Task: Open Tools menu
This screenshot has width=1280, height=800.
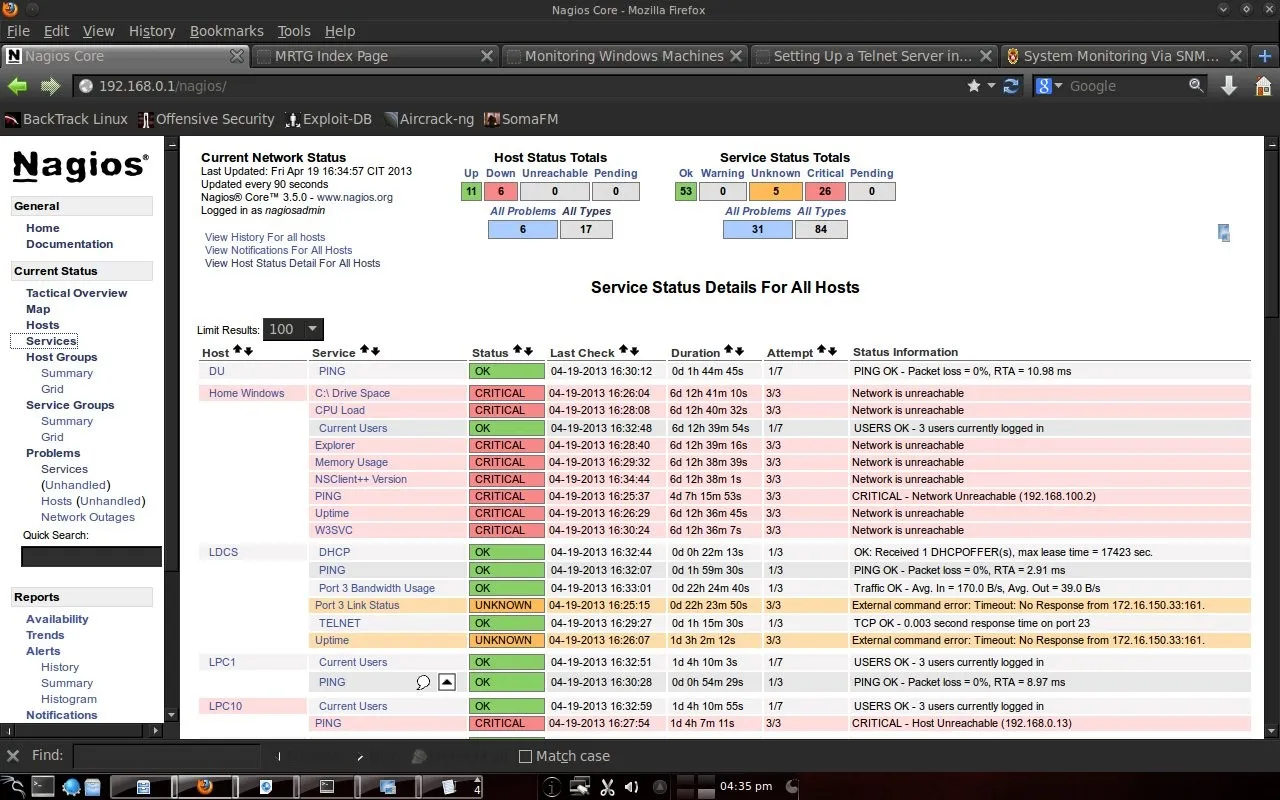Action: coord(294,31)
